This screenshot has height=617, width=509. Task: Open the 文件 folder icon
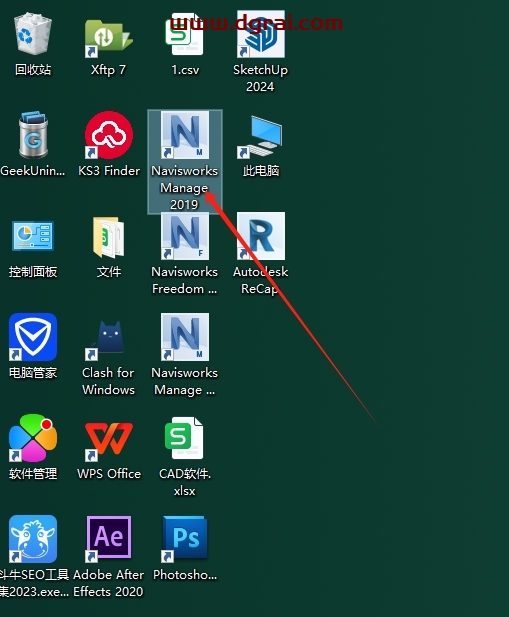coord(109,237)
